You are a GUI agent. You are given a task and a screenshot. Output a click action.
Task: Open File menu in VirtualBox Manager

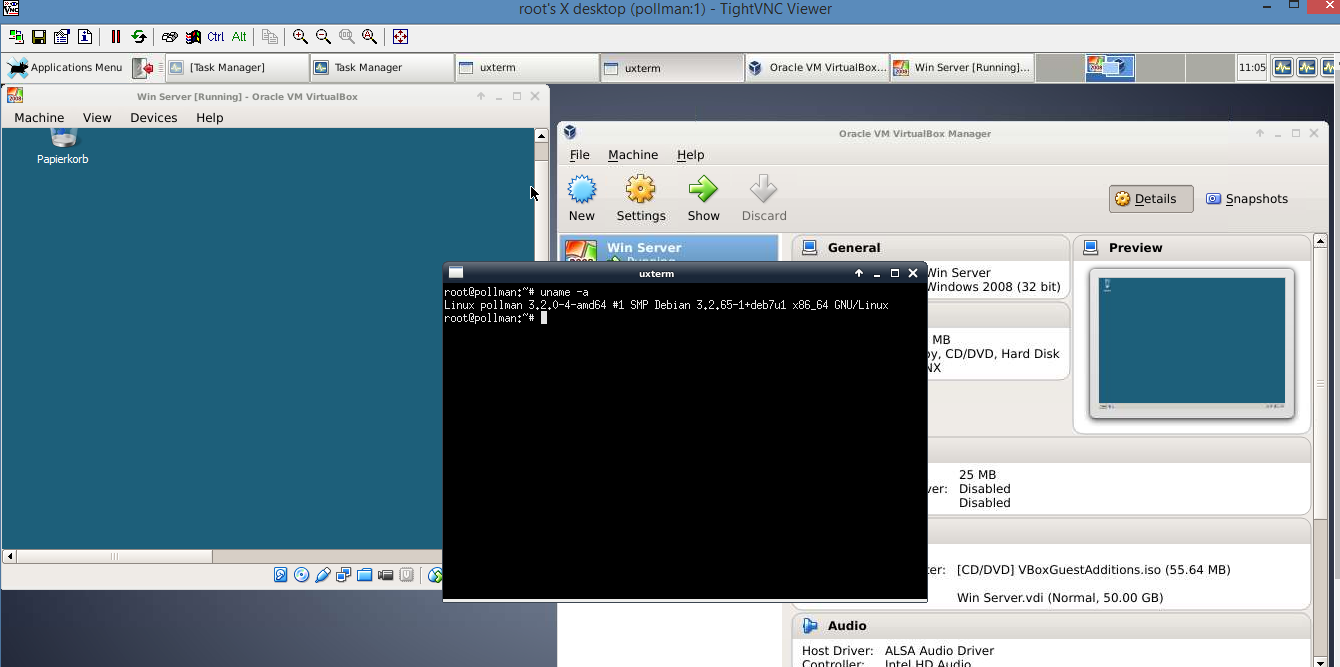[x=579, y=155]
